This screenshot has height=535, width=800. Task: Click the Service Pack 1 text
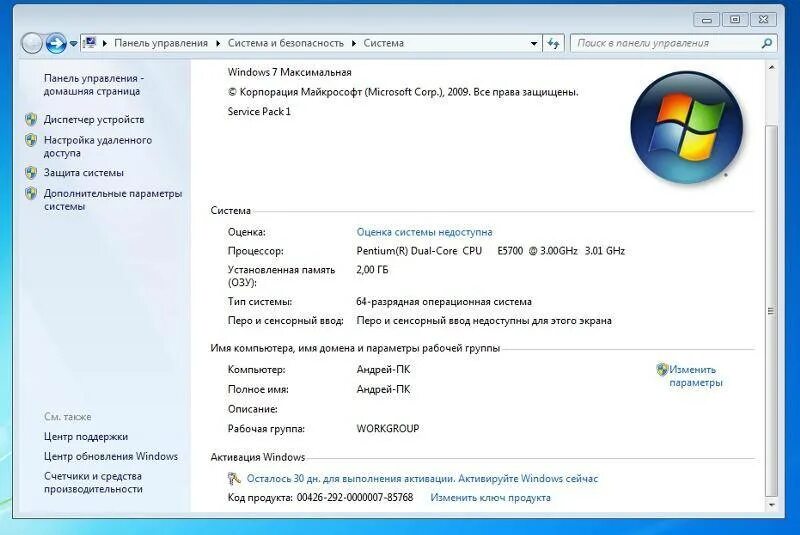(x=259, y=112)
